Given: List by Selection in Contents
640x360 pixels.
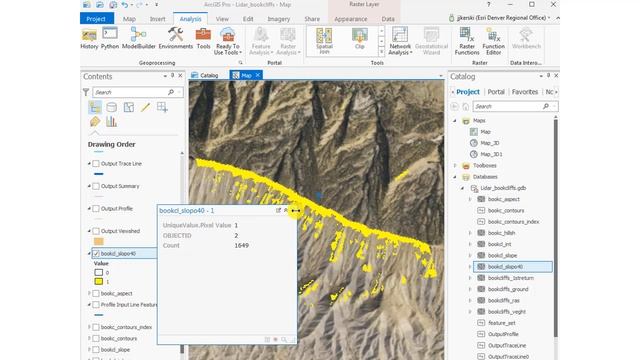Looking at the screenshot, I should (x=129, y=107).
